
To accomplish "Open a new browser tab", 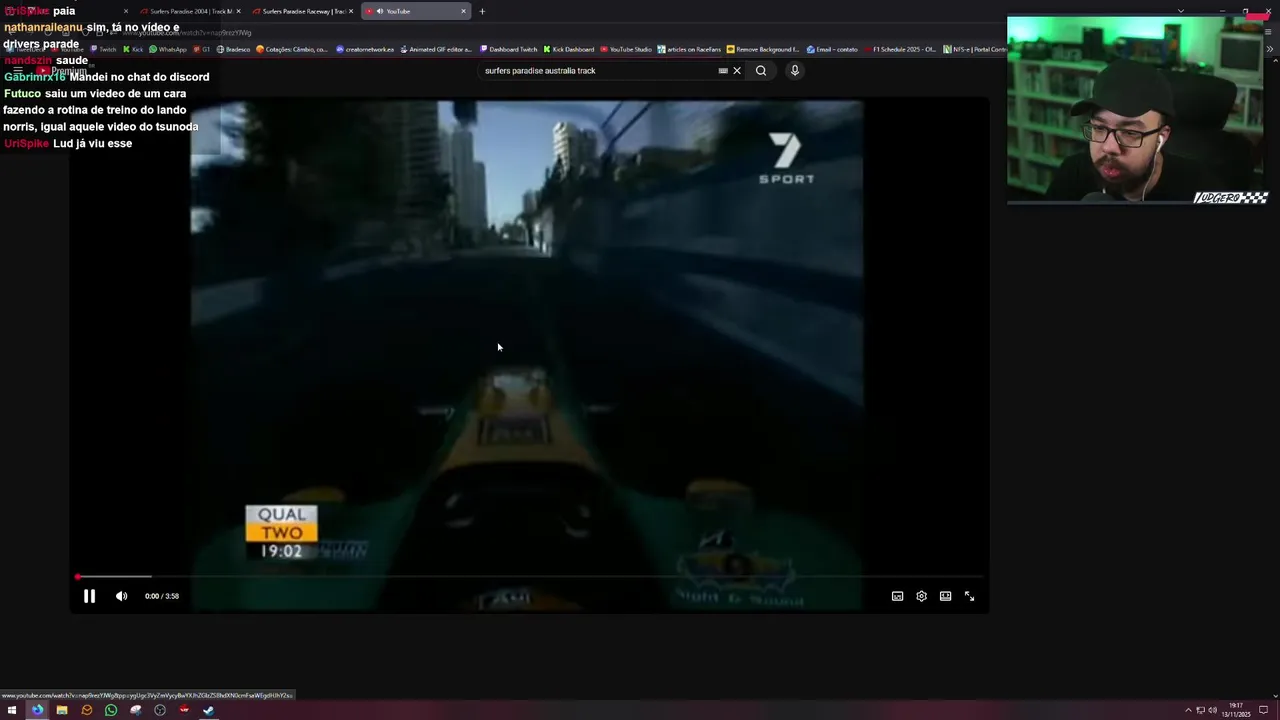I will (x=482, y=11).
